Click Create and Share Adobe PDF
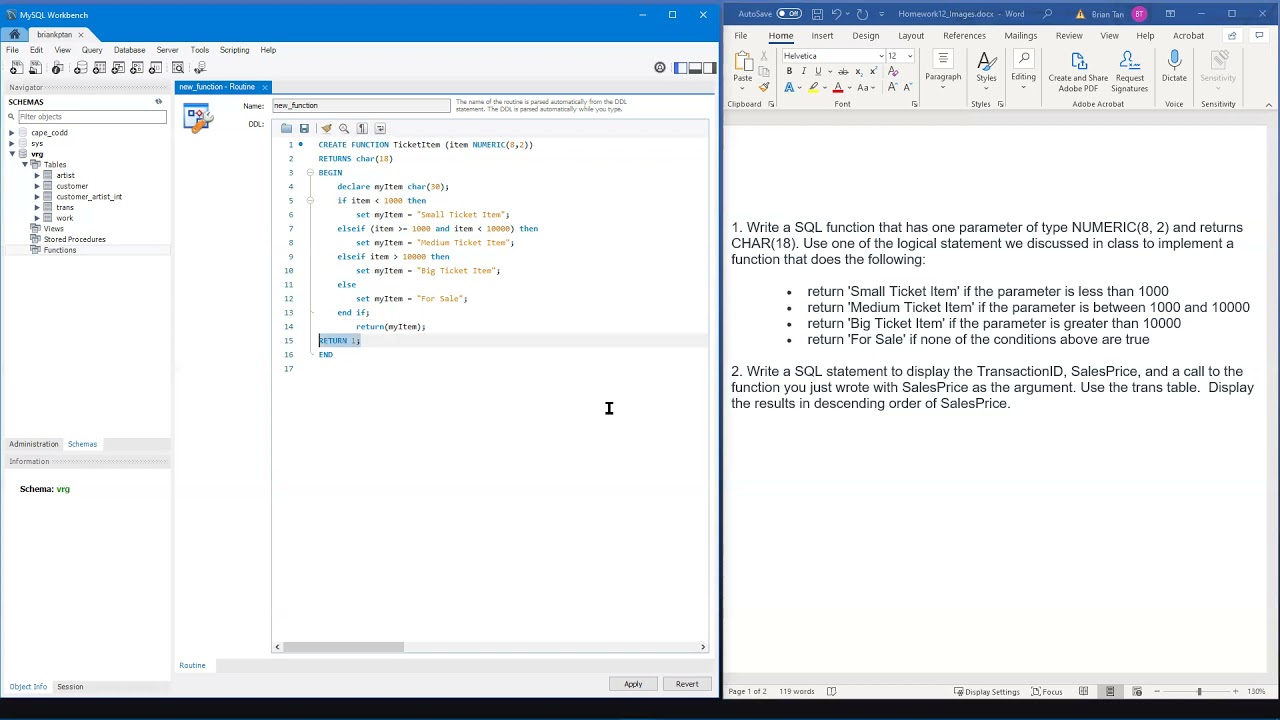1280x720 pixels. [x=1078, y=72]
